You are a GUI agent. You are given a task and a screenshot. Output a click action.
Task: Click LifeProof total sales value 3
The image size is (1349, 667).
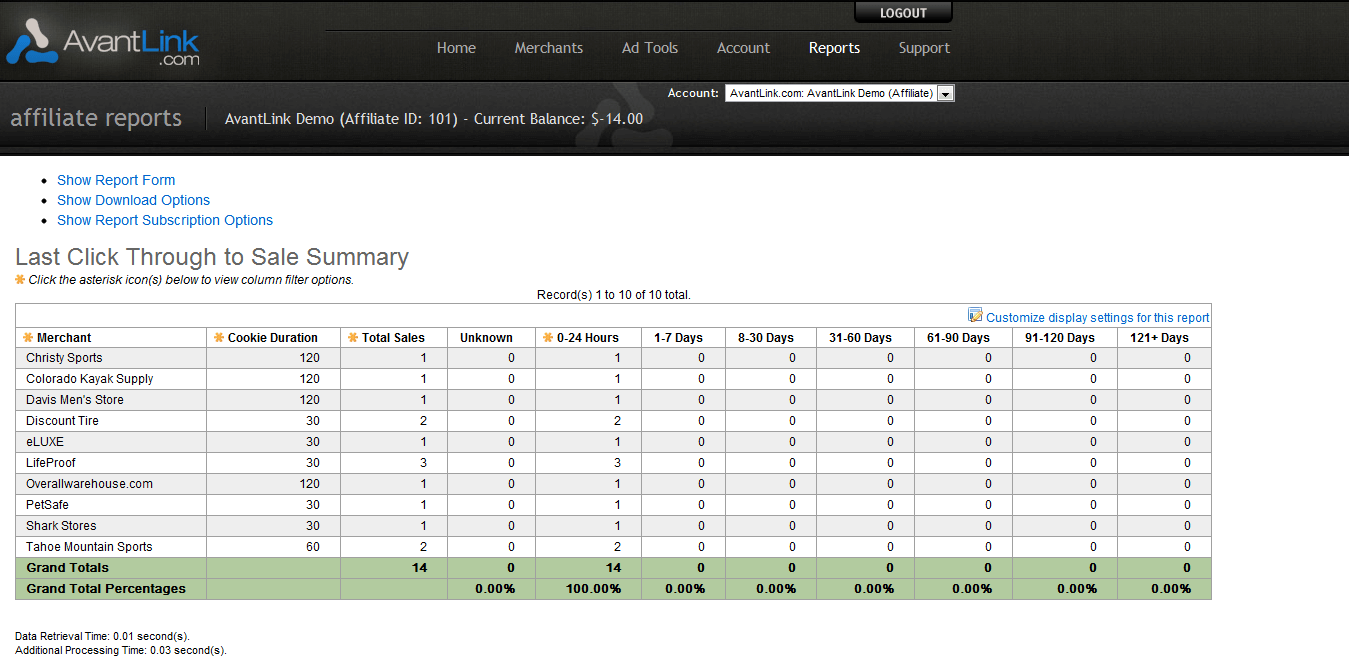pyautogui.click(x=423, y=463)
